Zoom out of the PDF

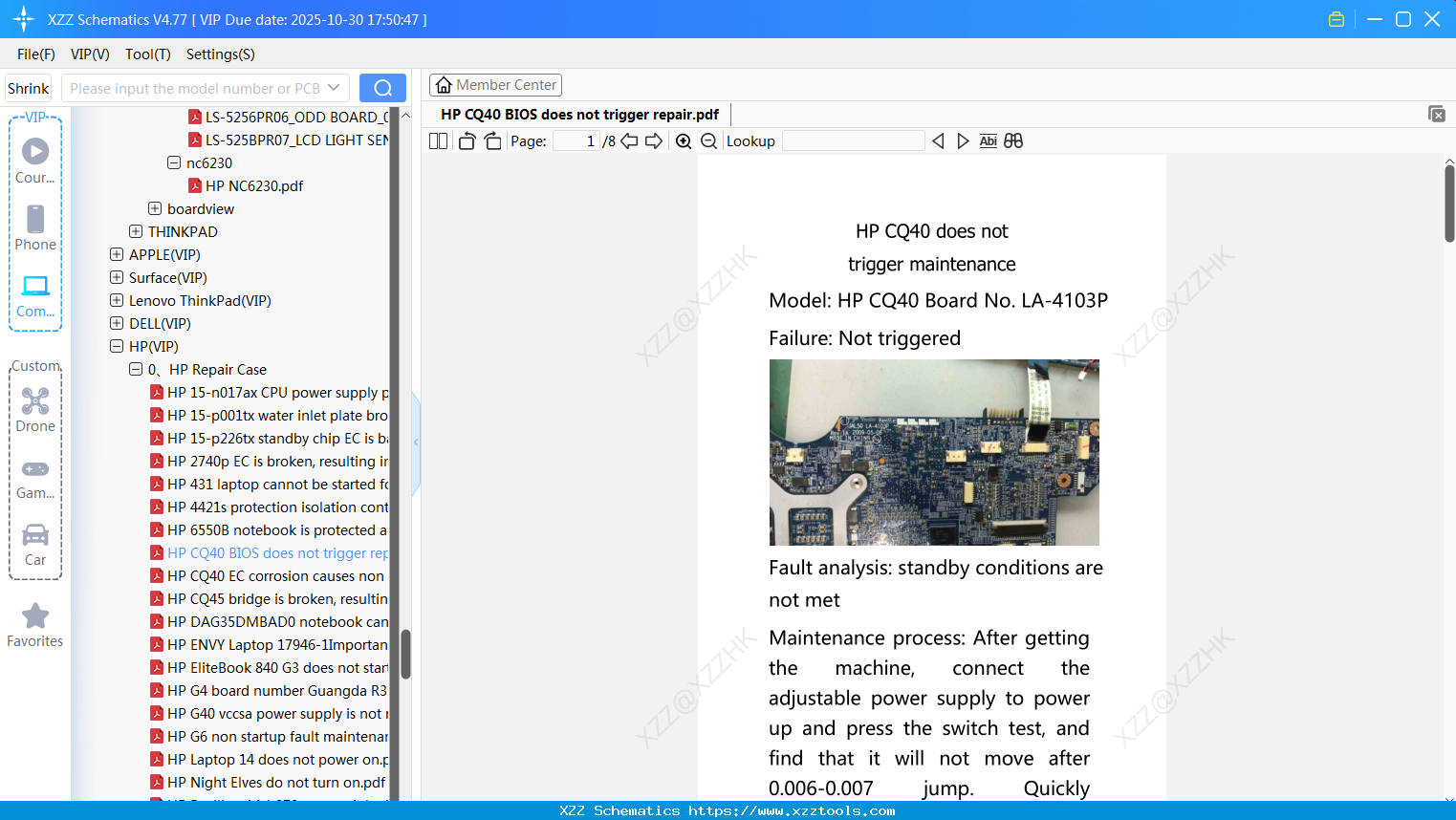[x=708, y=141]
